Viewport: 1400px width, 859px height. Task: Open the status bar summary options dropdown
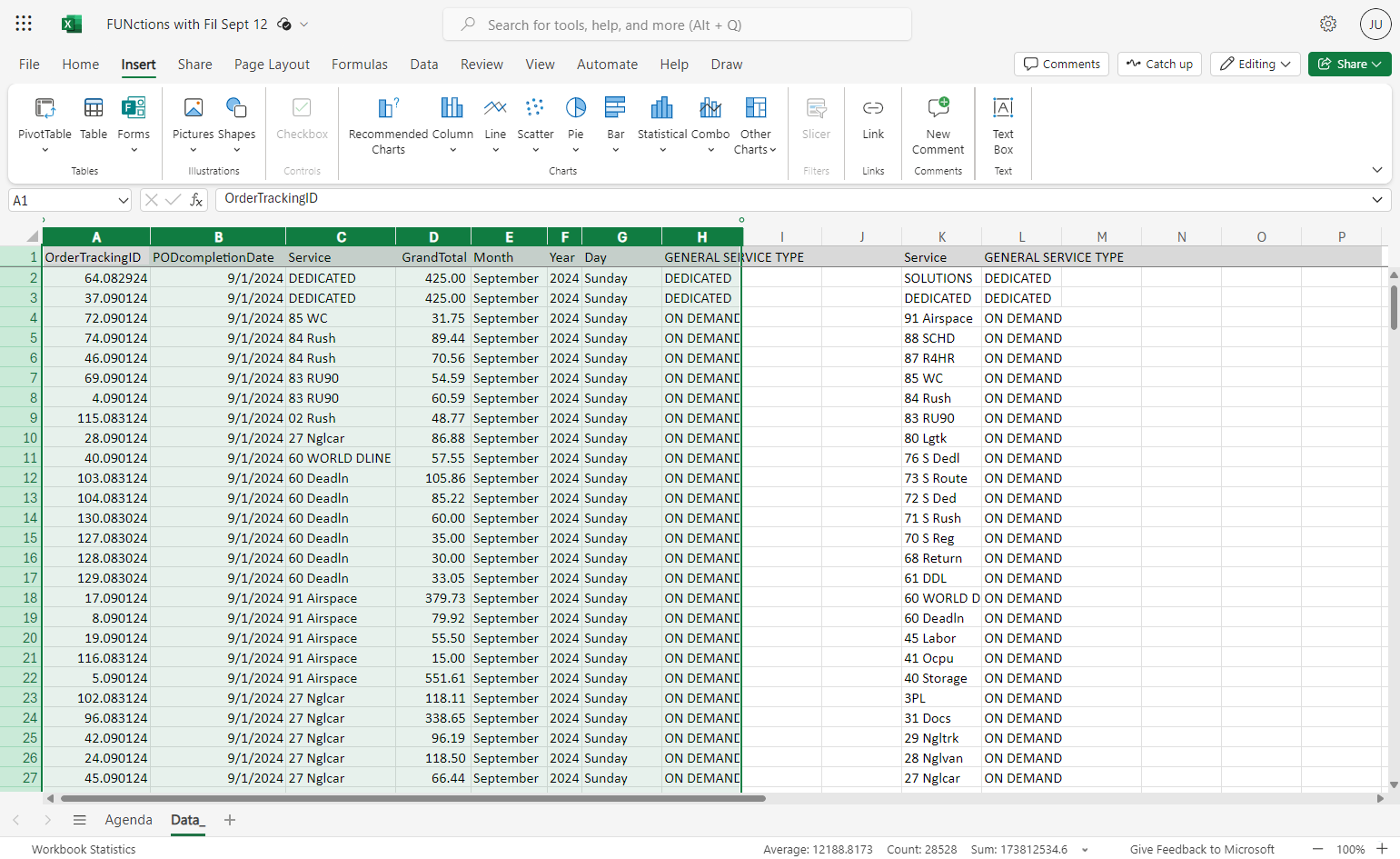pos(1085,850)
